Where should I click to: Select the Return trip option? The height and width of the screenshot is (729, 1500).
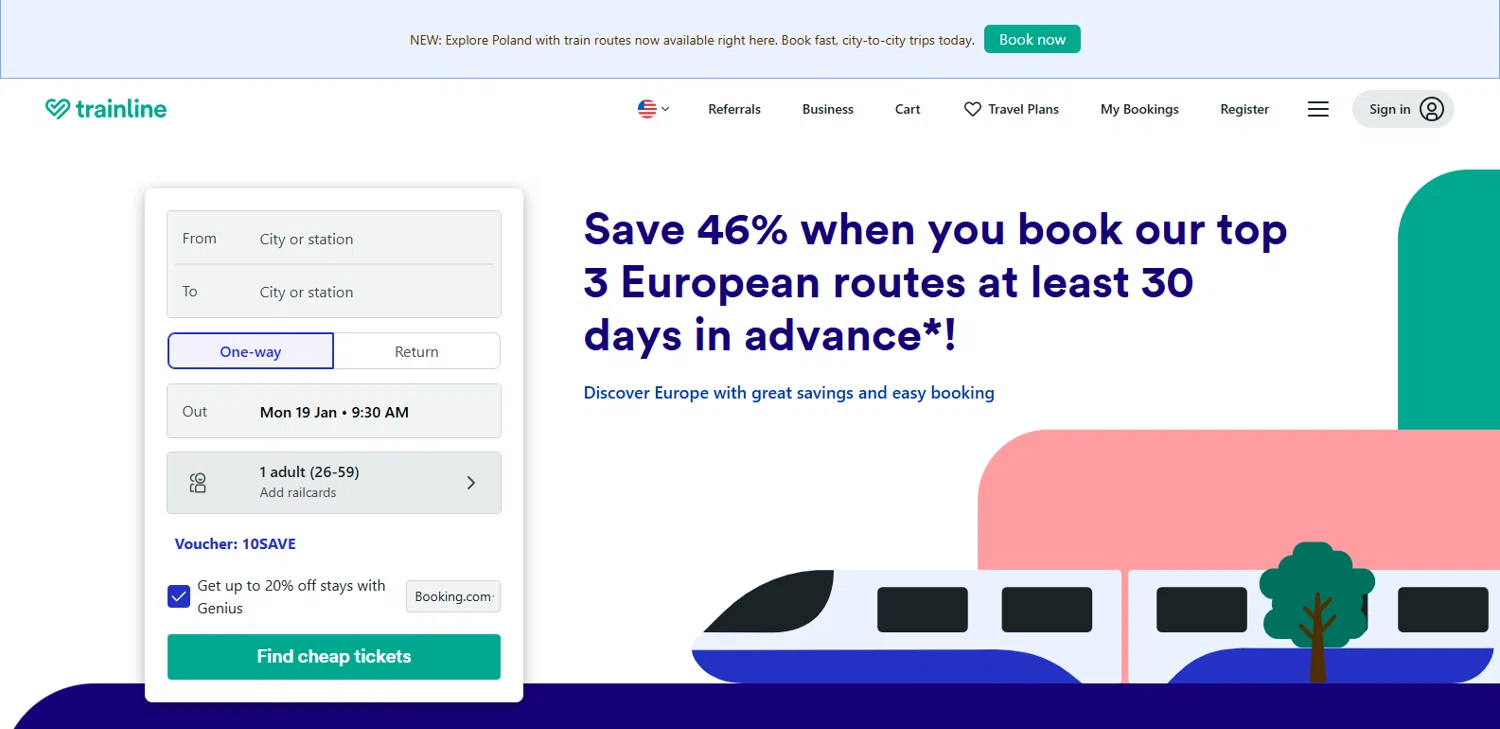pos(416,352)
